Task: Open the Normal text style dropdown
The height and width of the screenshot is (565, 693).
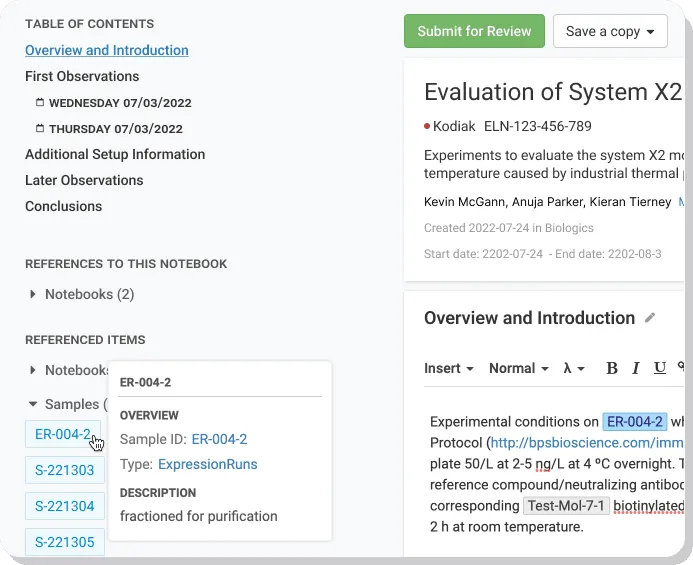Action: (518, 368)
